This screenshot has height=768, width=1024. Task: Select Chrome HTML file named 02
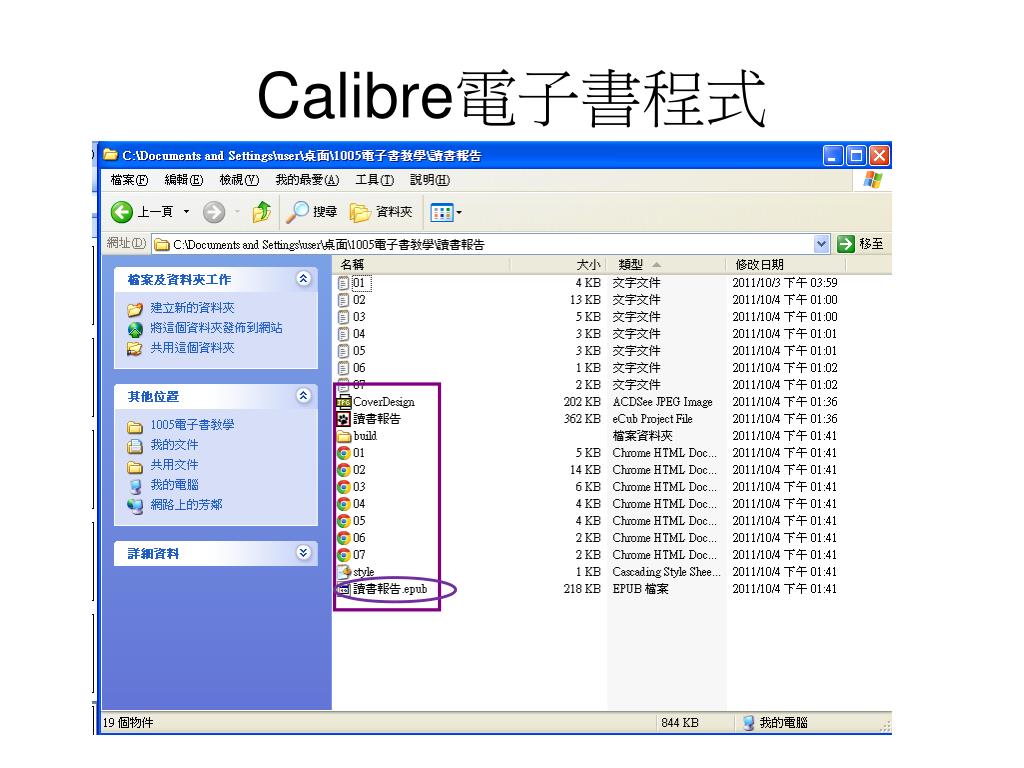click(x=359, y=470)
